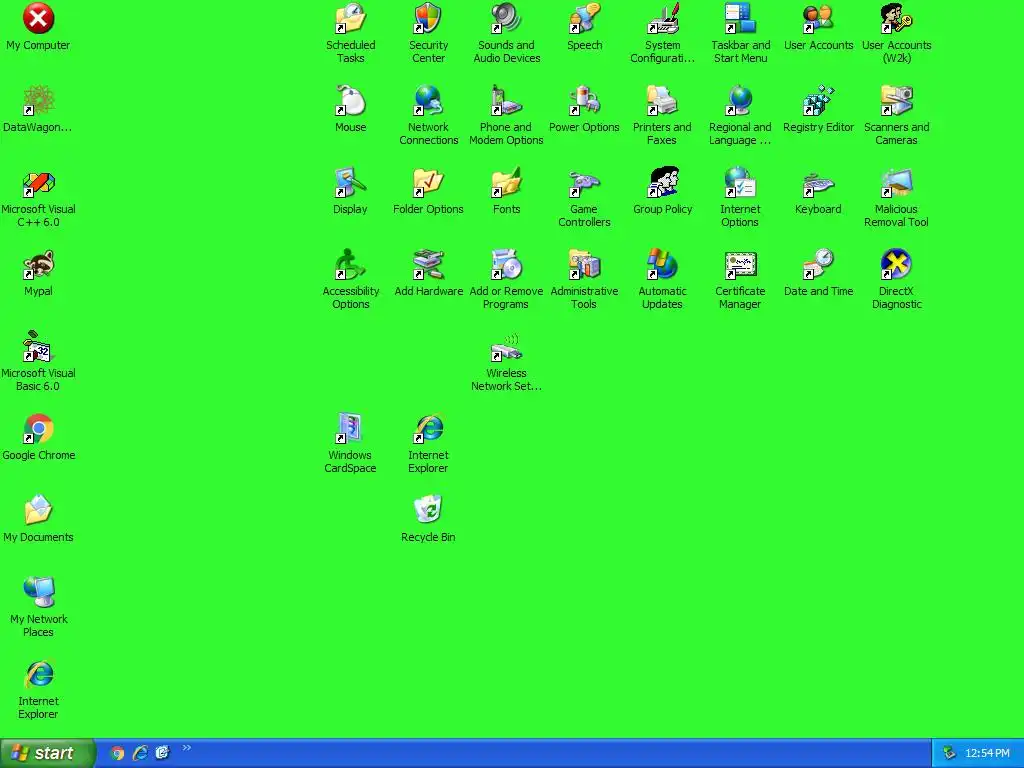1024x768 pixels.
Task: Select the Printers and Faxes icon
Action: click(662, 101)
